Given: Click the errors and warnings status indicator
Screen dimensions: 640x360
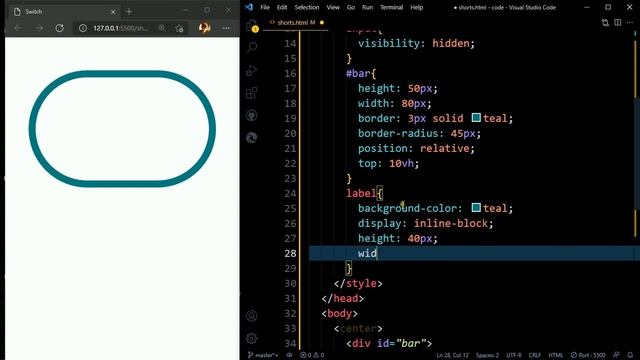Looking at the screenshot, I should (312, 355).
